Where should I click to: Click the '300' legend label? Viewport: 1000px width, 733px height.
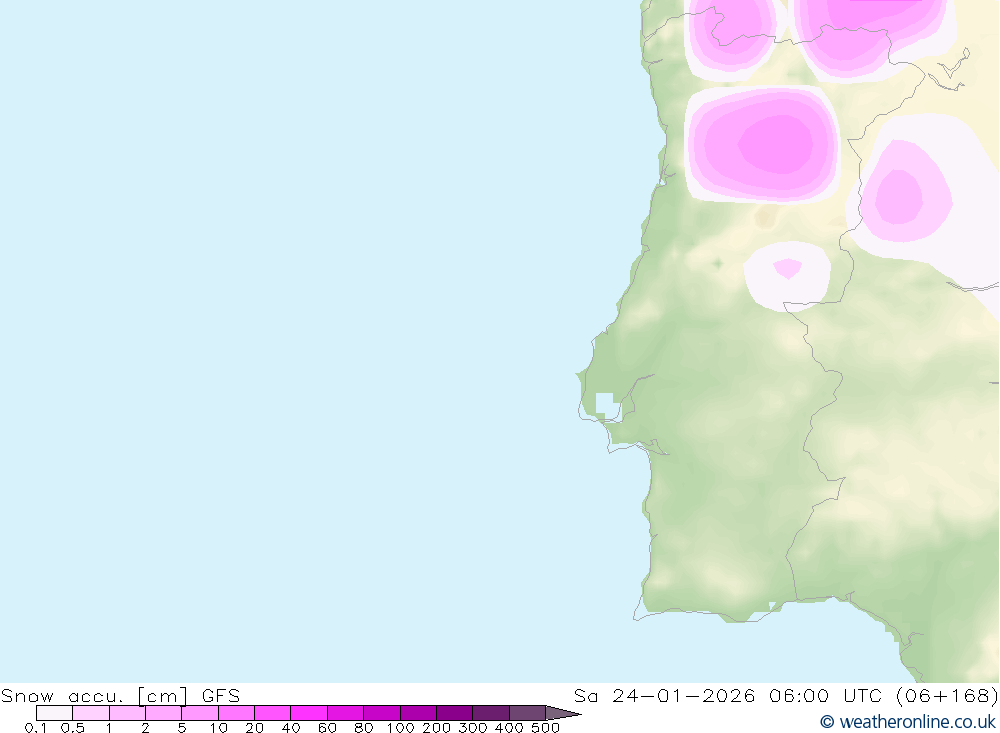[473, 727]
